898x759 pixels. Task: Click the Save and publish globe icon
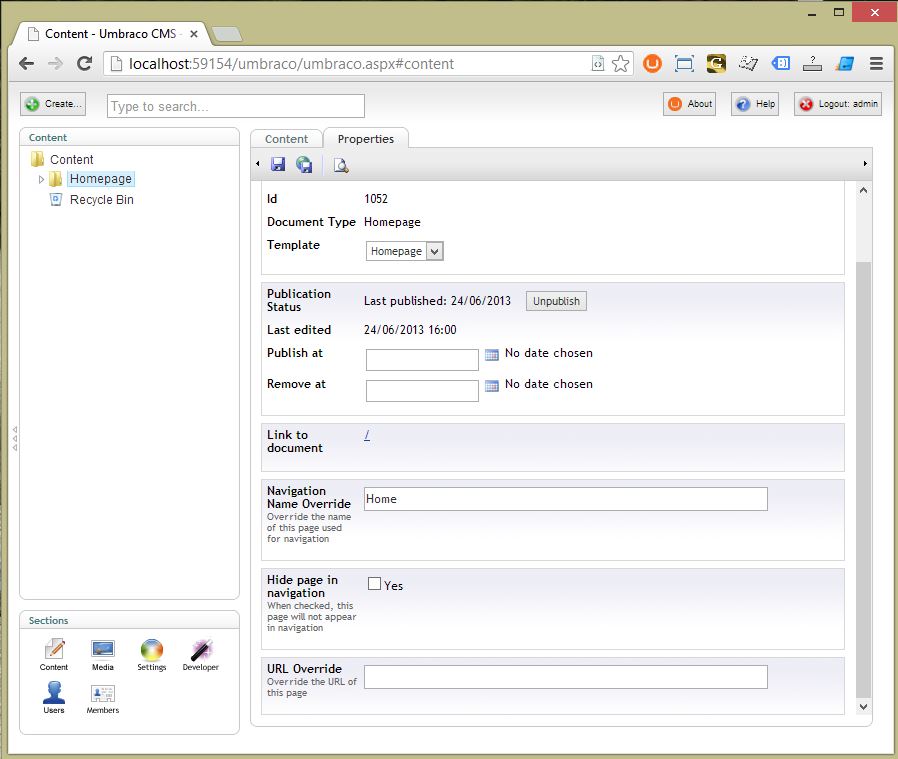[304, 165]
